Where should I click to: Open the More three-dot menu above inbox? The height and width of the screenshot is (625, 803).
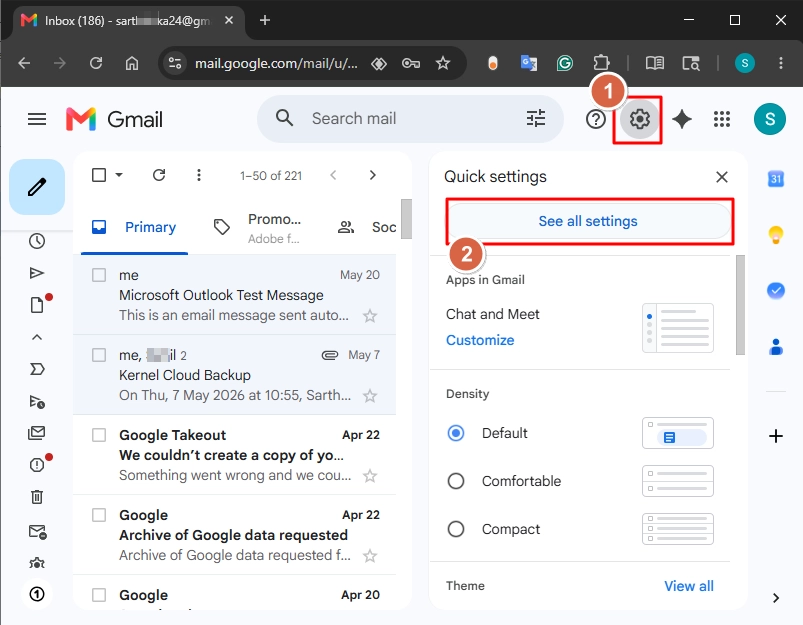click(199, 175)
